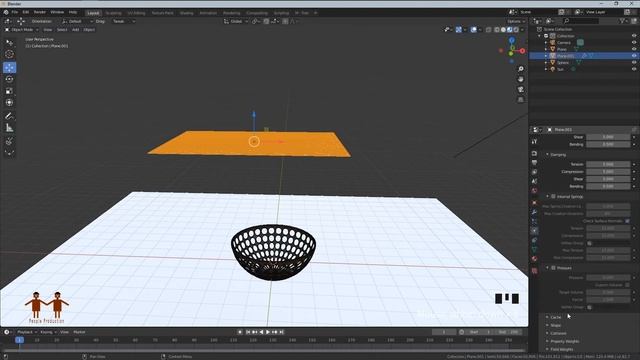Screen dimensions: 640x360
Task: Hide the Camera object in outliner
Action: (x=634, y=42)
